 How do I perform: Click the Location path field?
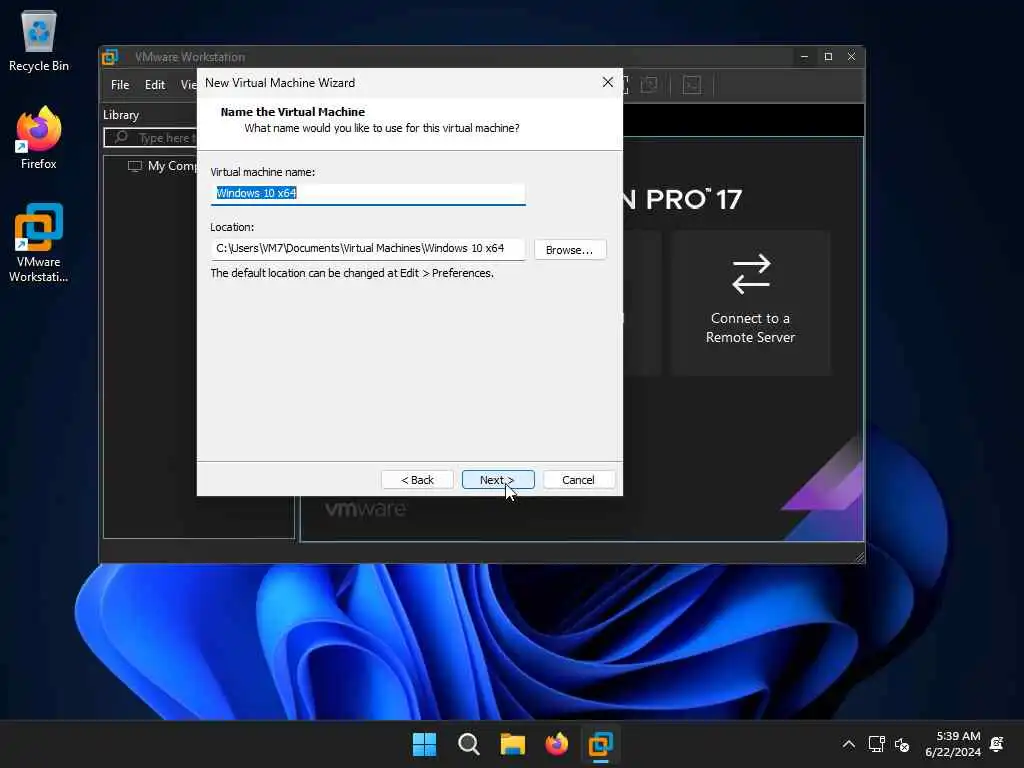(x=368, y=249)
